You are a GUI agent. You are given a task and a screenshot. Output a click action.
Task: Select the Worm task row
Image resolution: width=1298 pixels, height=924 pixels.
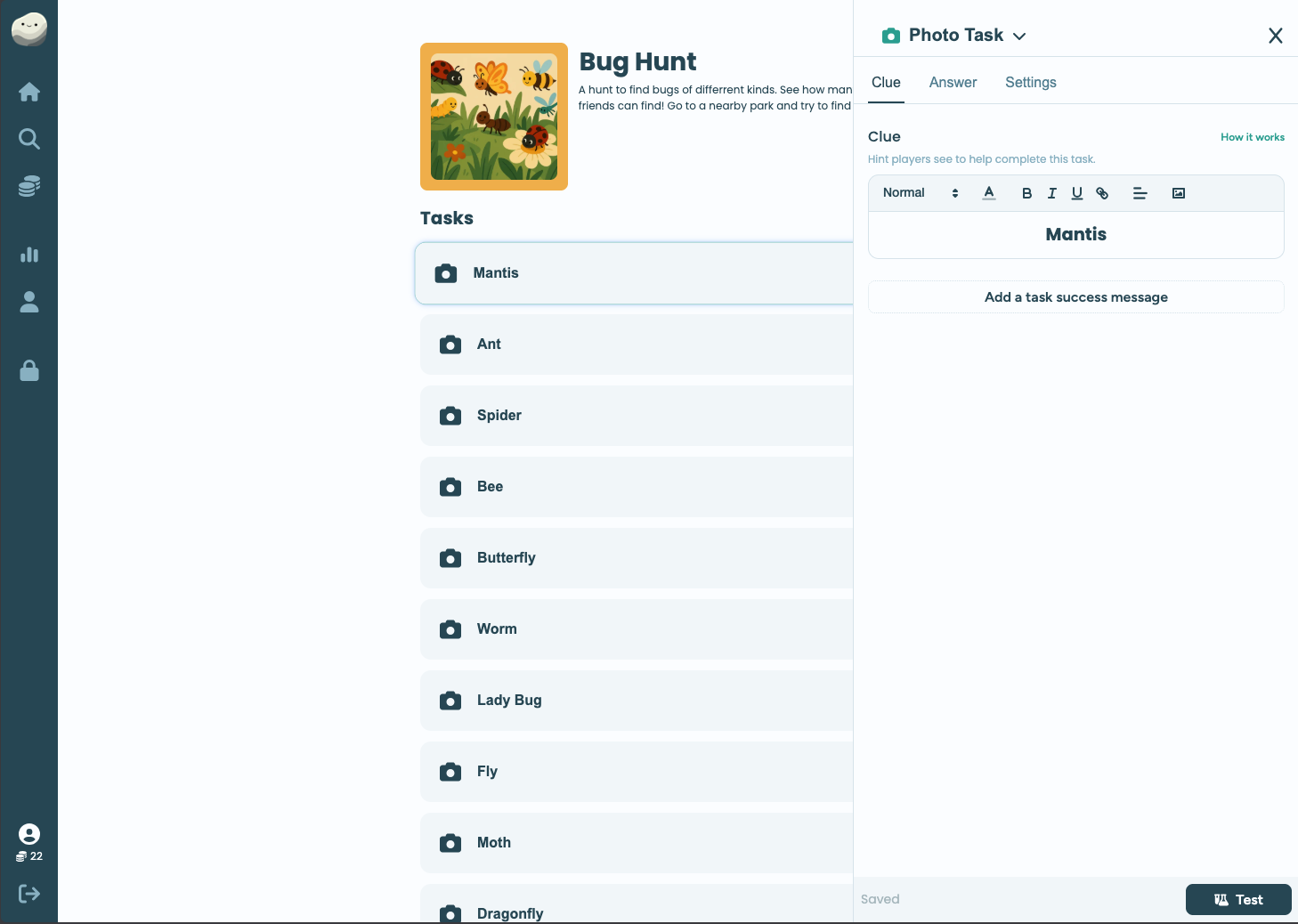(x=637, y=629)
